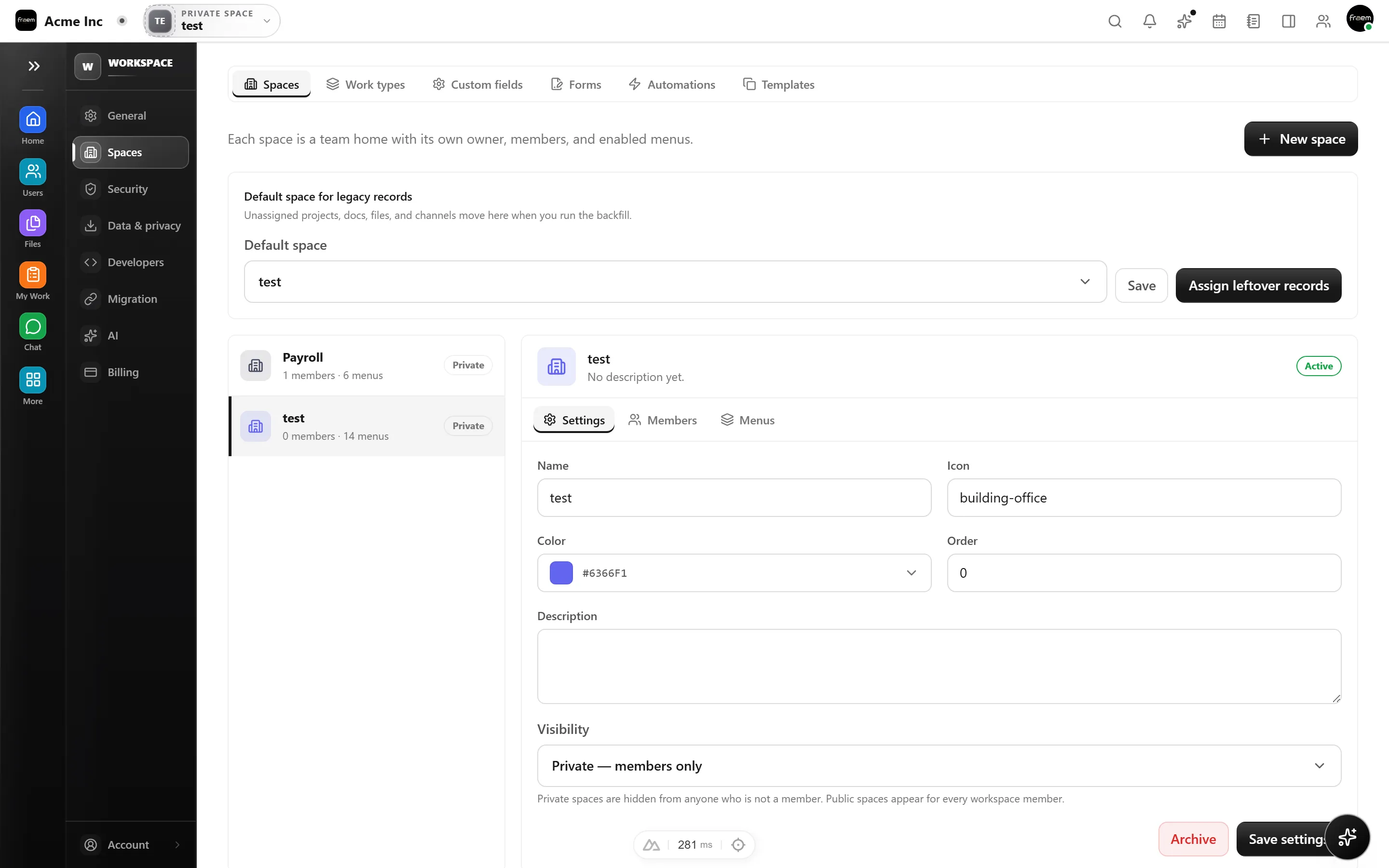Open Billing in sidebar

[x=131, y=372]
